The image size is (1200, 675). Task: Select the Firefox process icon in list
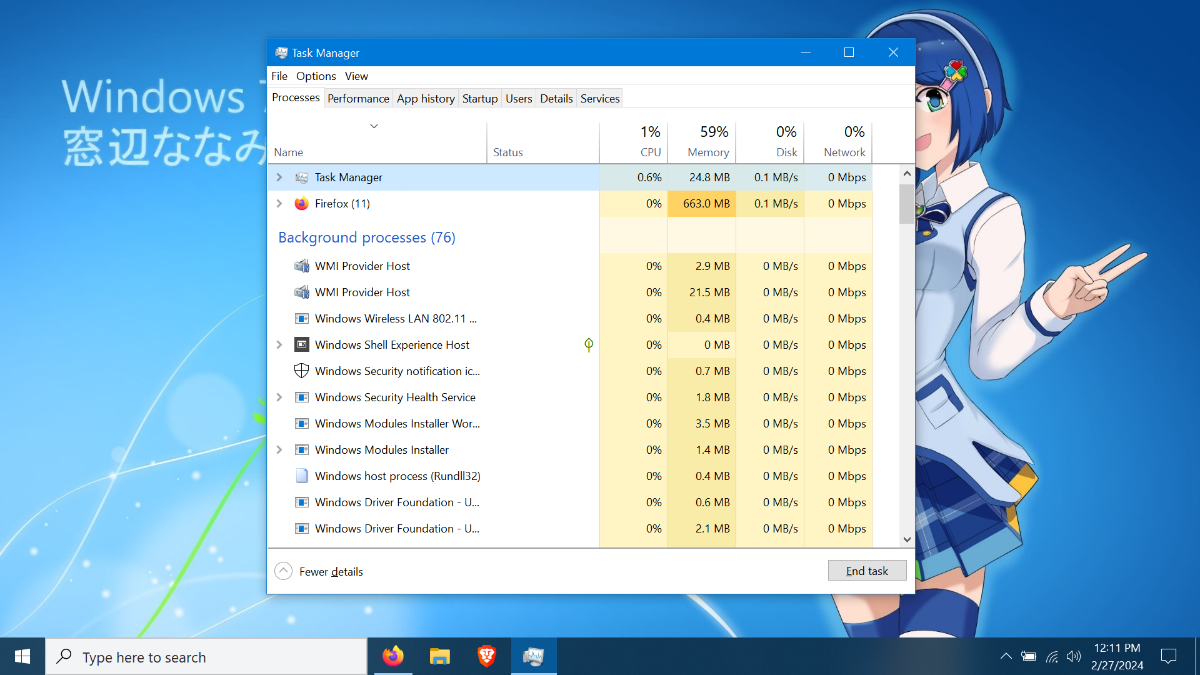click(x=302, y=203)
